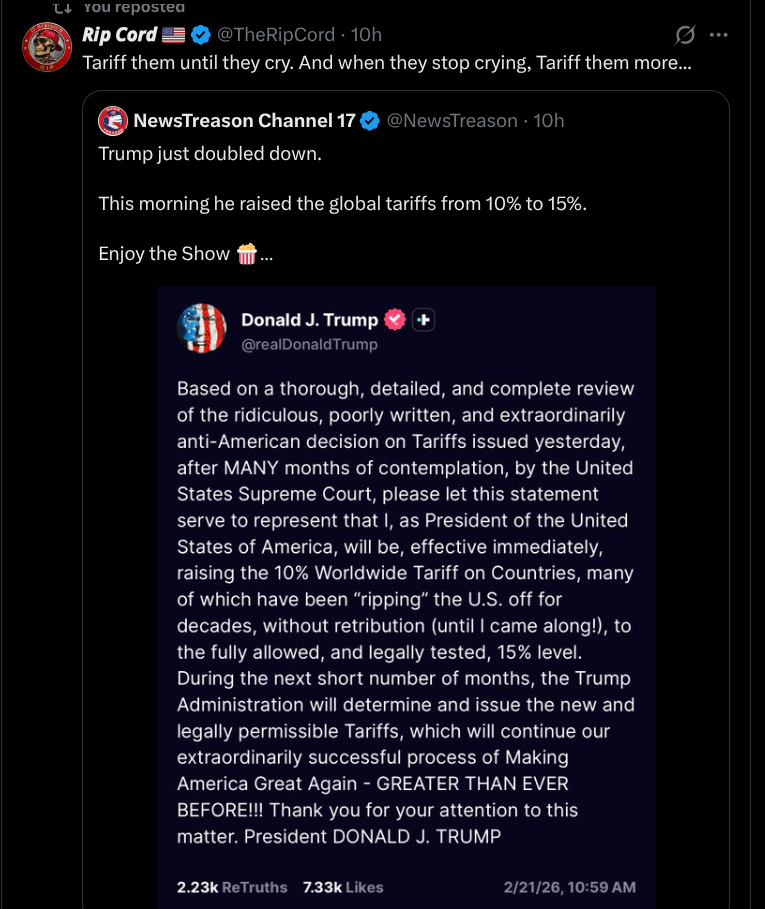765x909 pixels.
Task: Click the 2.23k ReTruths count
Action: [231, 887]
